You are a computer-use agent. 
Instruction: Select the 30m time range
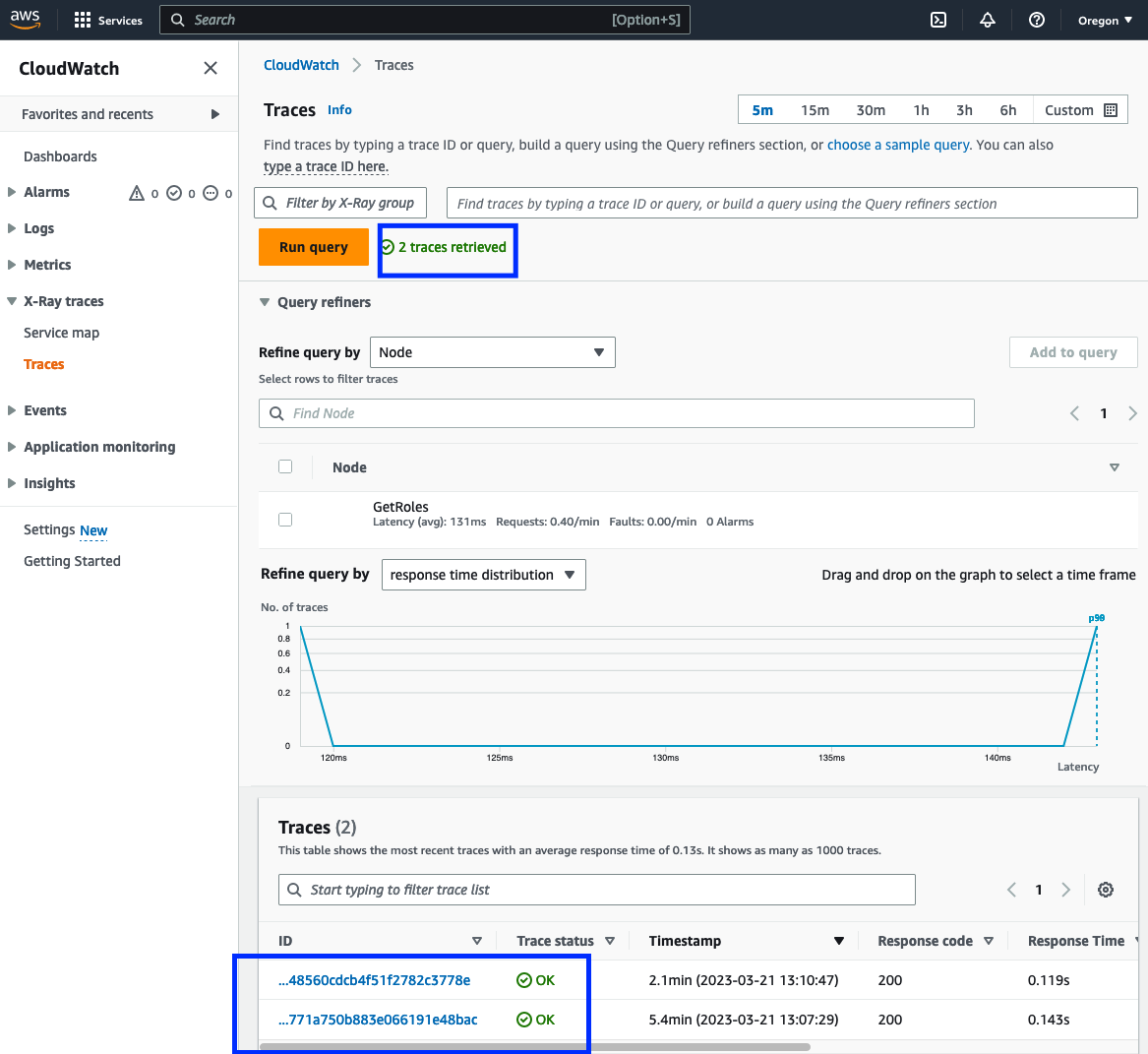871,110
